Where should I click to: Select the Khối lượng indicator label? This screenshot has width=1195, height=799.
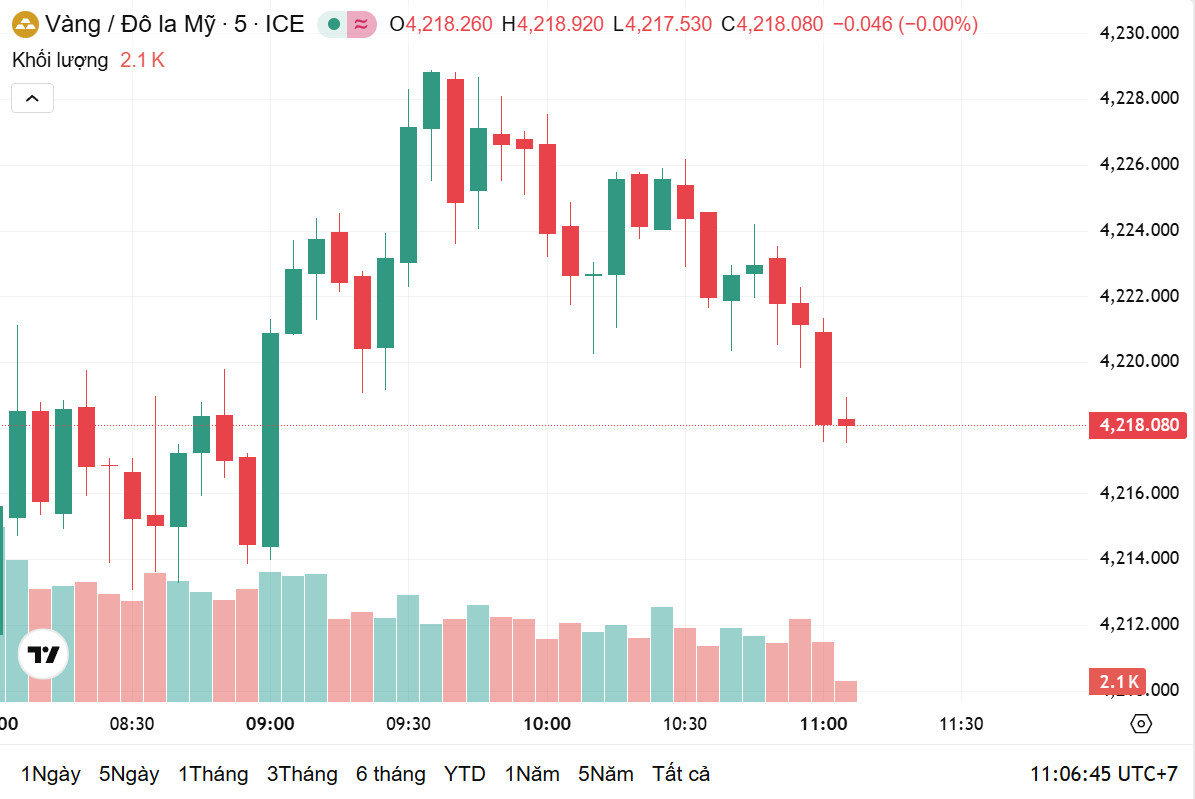coord(60,60)
